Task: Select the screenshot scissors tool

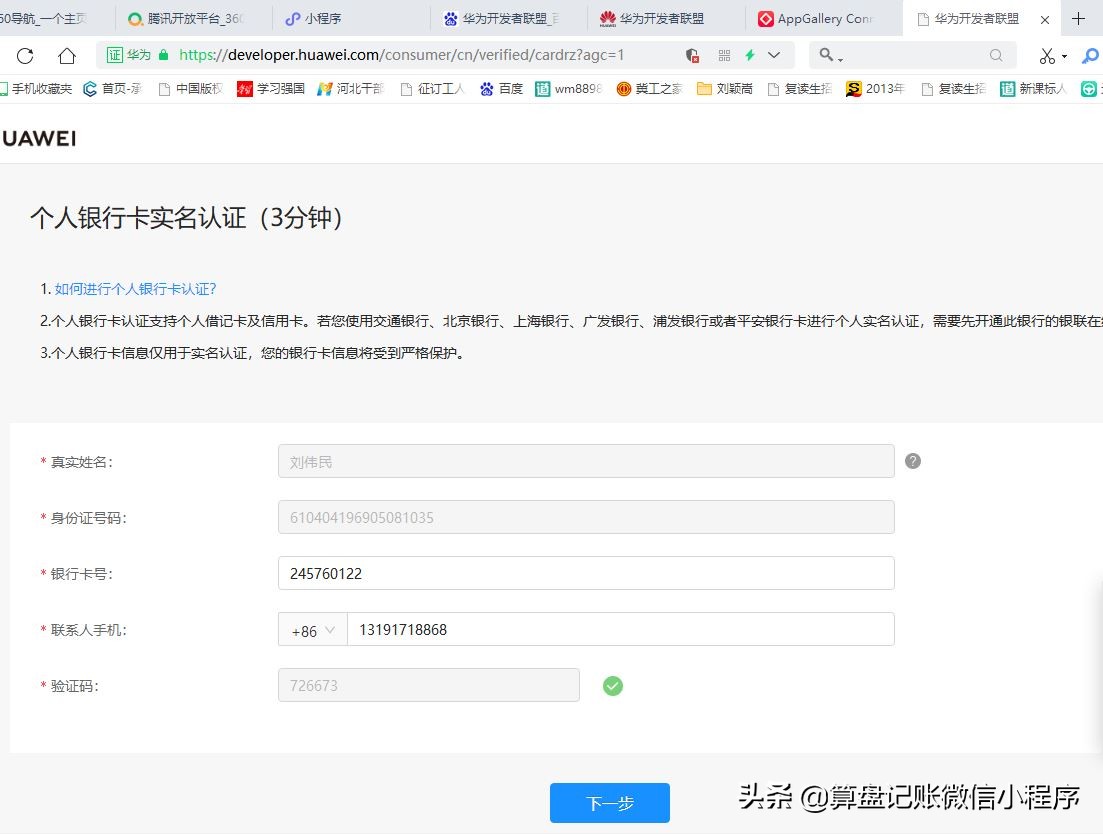Action: pyautogui.click(x=1046, y=56)
